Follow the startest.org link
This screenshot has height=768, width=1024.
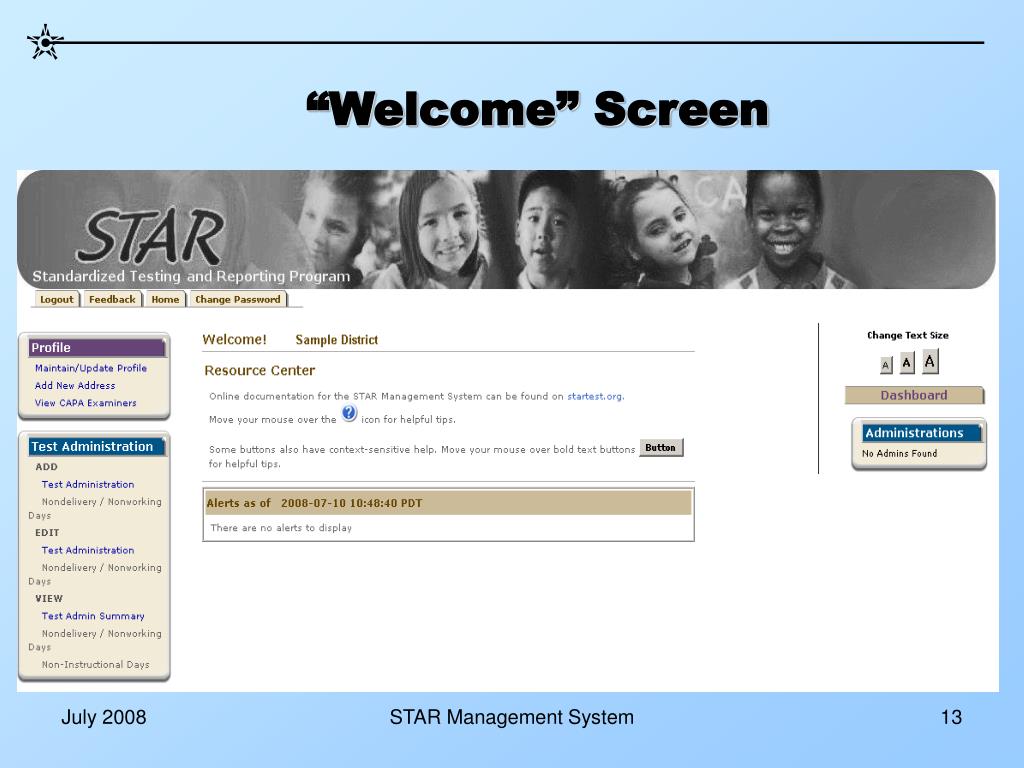(595, 396)
